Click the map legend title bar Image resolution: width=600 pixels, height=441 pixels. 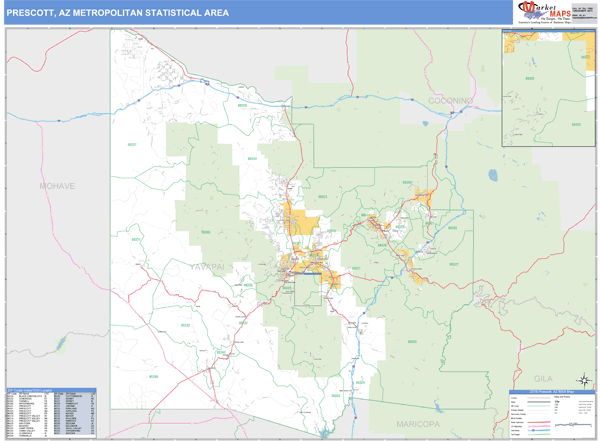coord(552,391)
